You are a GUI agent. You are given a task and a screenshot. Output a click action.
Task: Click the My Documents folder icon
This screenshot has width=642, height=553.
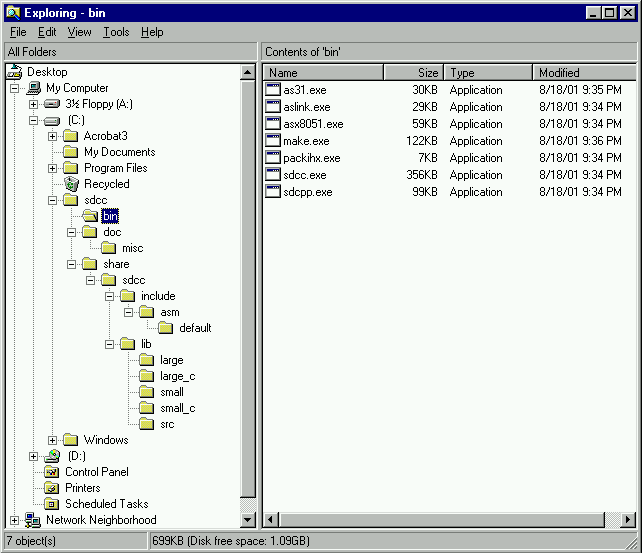71,152
